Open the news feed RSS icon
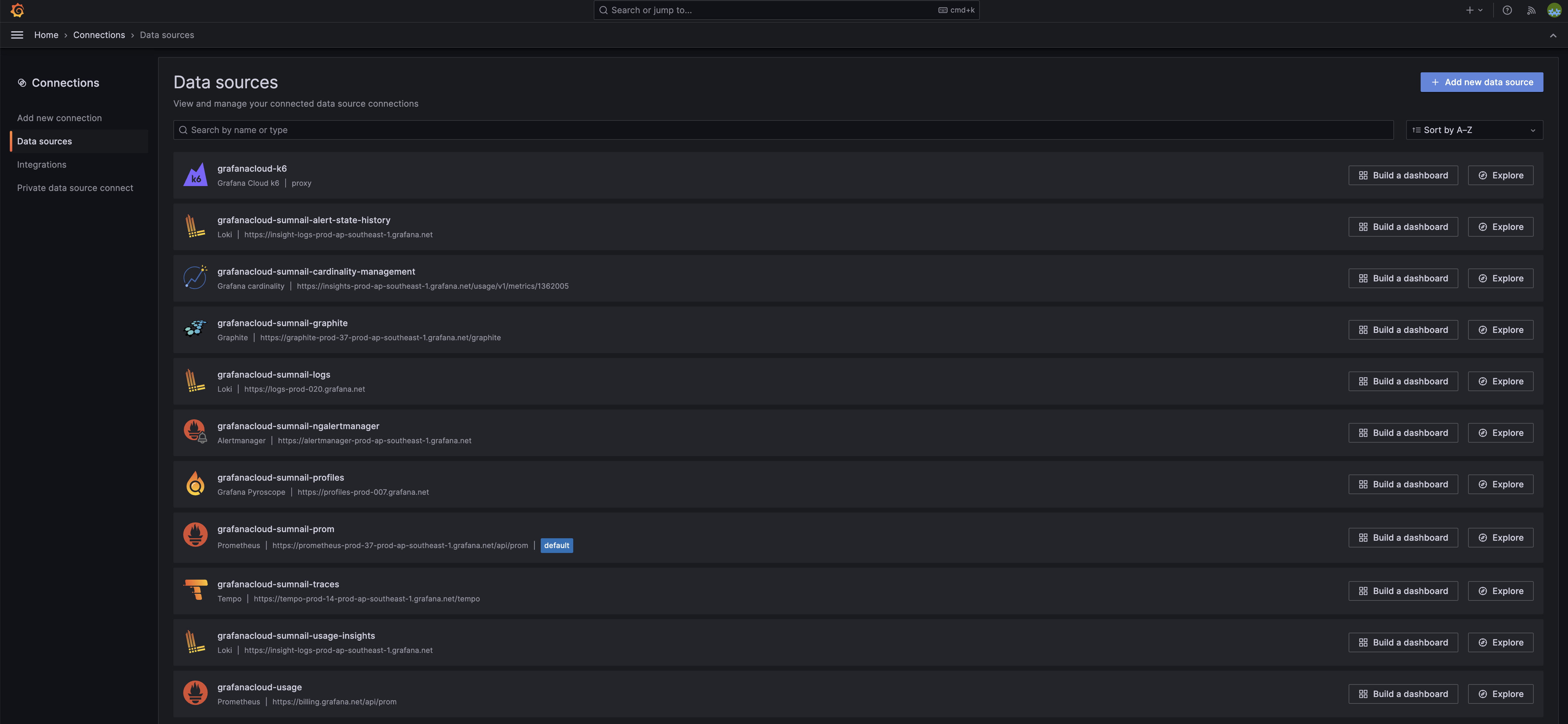This screenshot has height=724, width=1568. [1531, 10]
